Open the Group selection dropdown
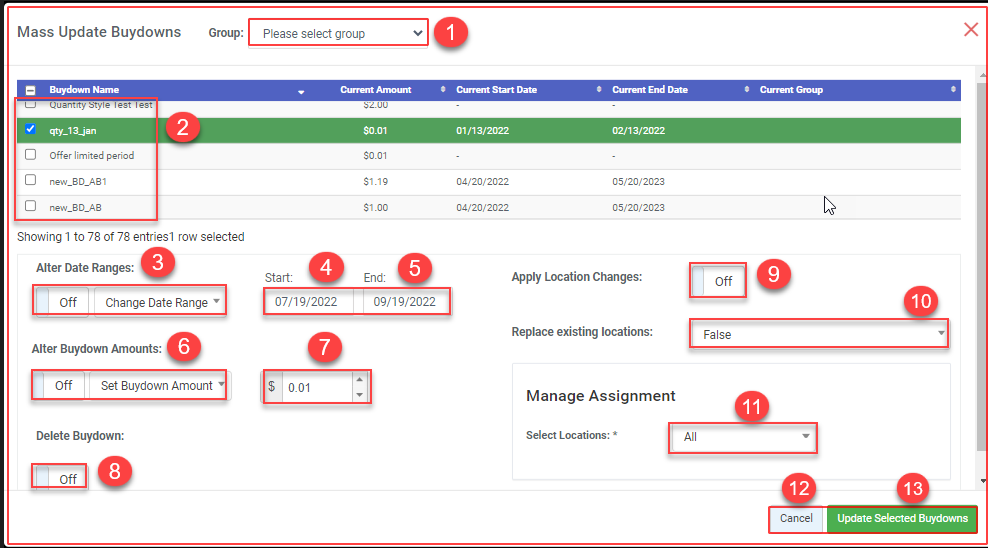This screenshot has height=548, width=988. pyautogui.click(x=338, y=33)
